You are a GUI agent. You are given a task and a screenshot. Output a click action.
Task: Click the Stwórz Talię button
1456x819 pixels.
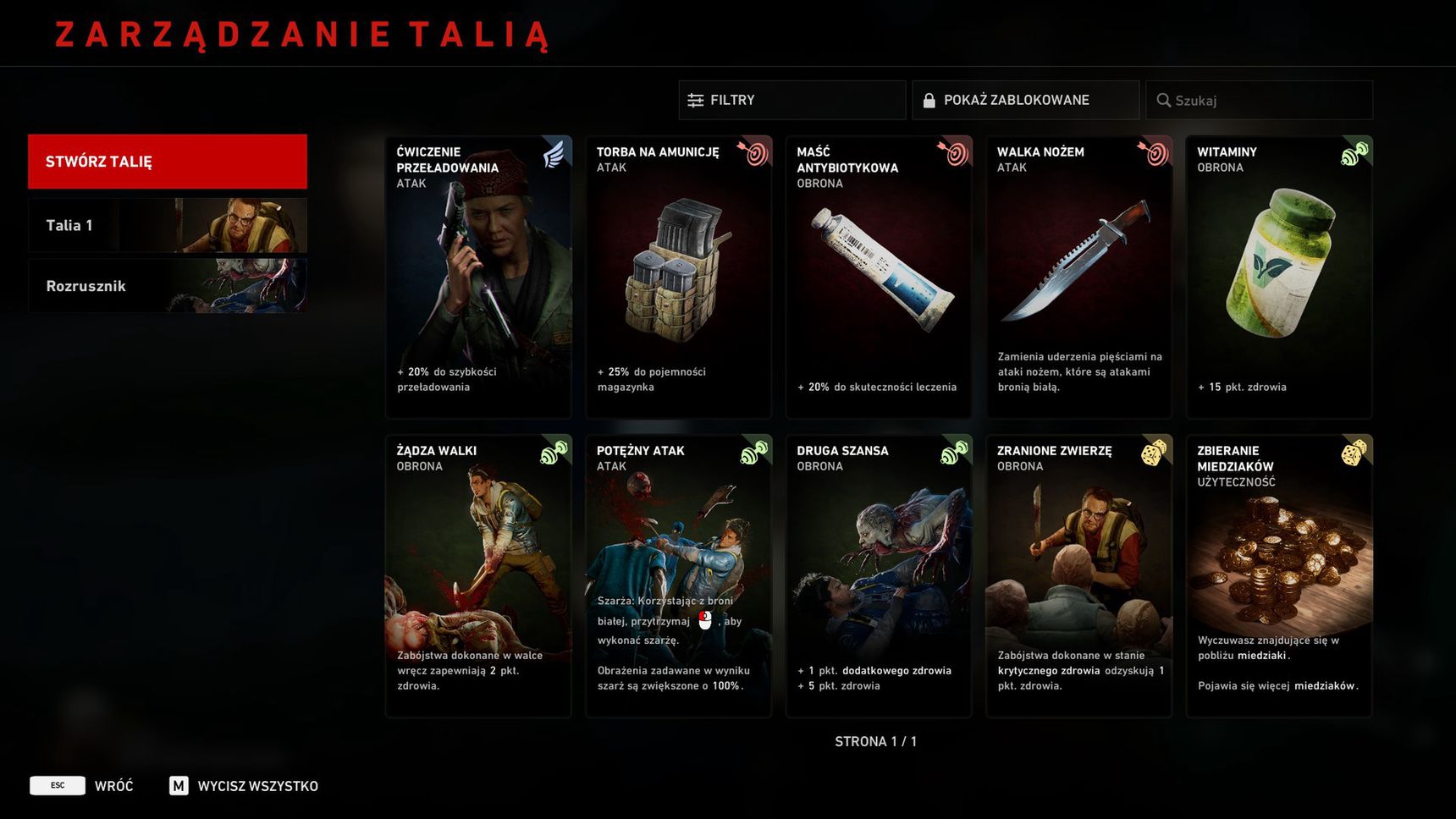[x=168, y=162]
